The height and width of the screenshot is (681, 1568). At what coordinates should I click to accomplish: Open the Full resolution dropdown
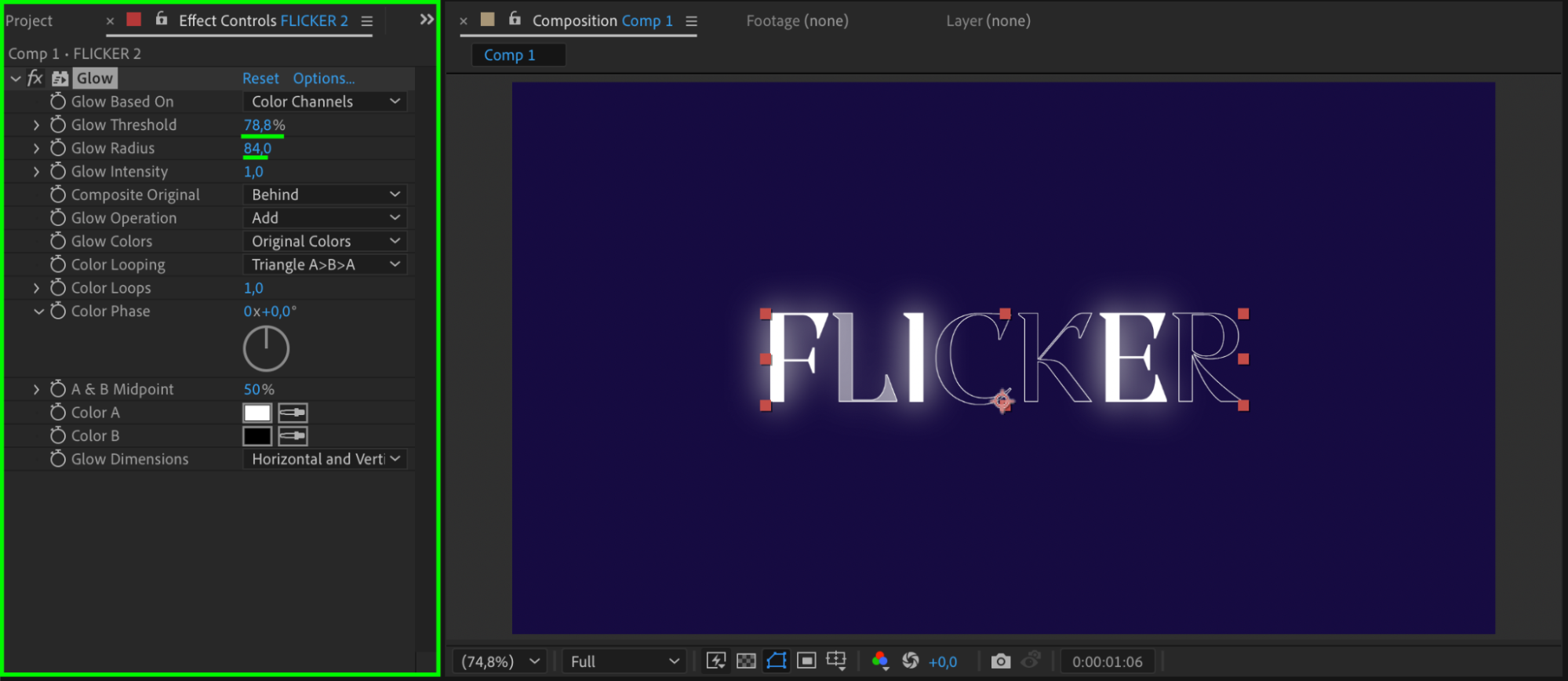tap(624, 661)
